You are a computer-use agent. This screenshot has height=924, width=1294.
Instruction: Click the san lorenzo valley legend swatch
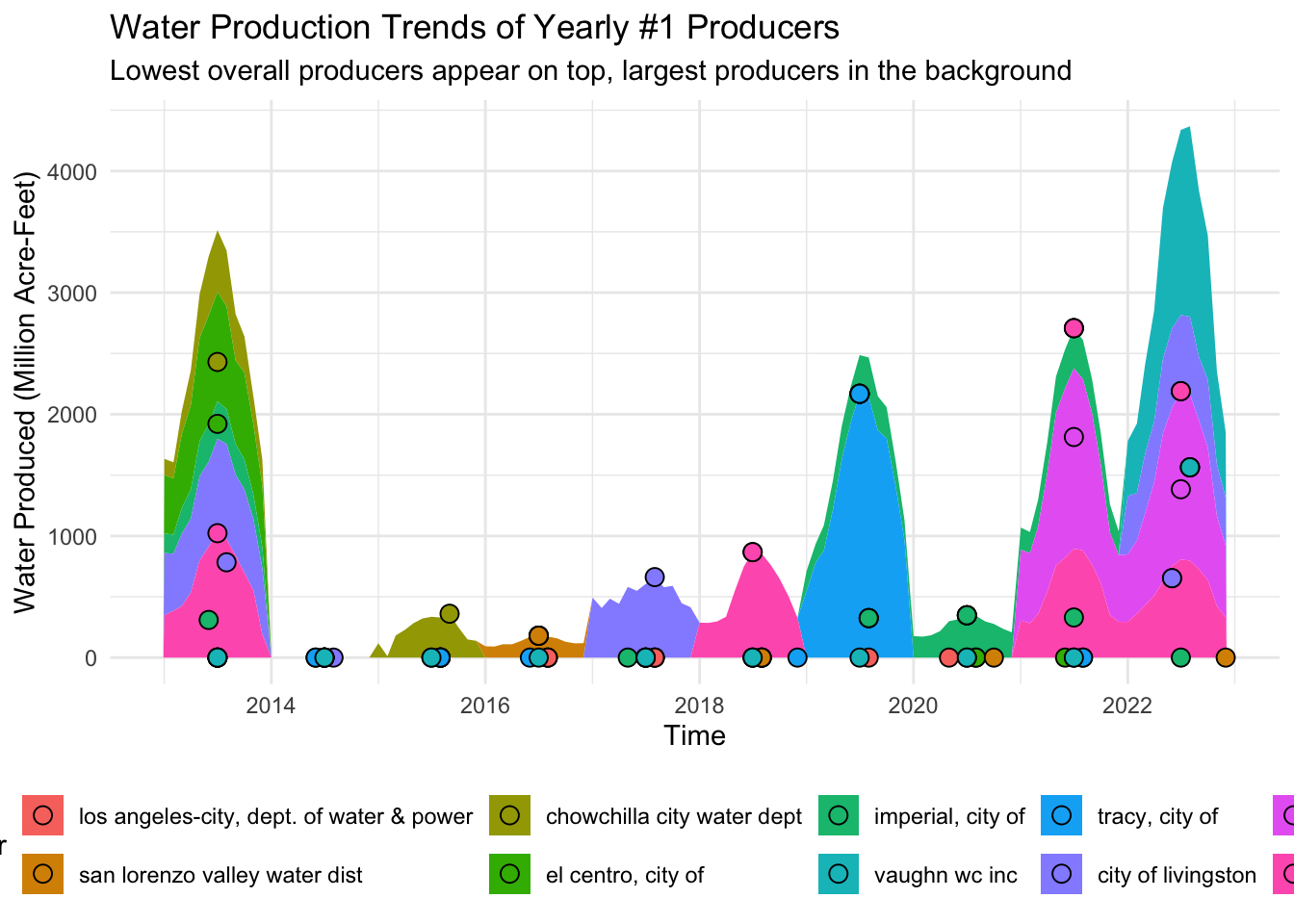[42, 875]
